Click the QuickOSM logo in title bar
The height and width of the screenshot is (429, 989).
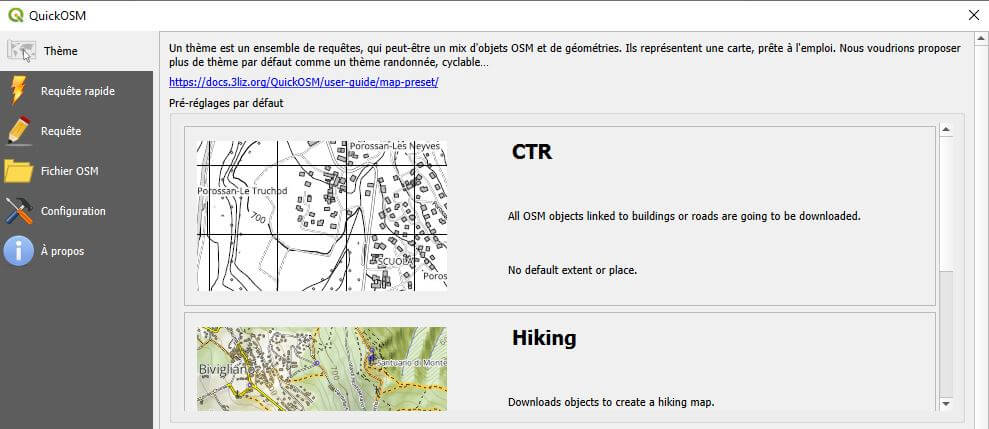click(x=13, y=14)
